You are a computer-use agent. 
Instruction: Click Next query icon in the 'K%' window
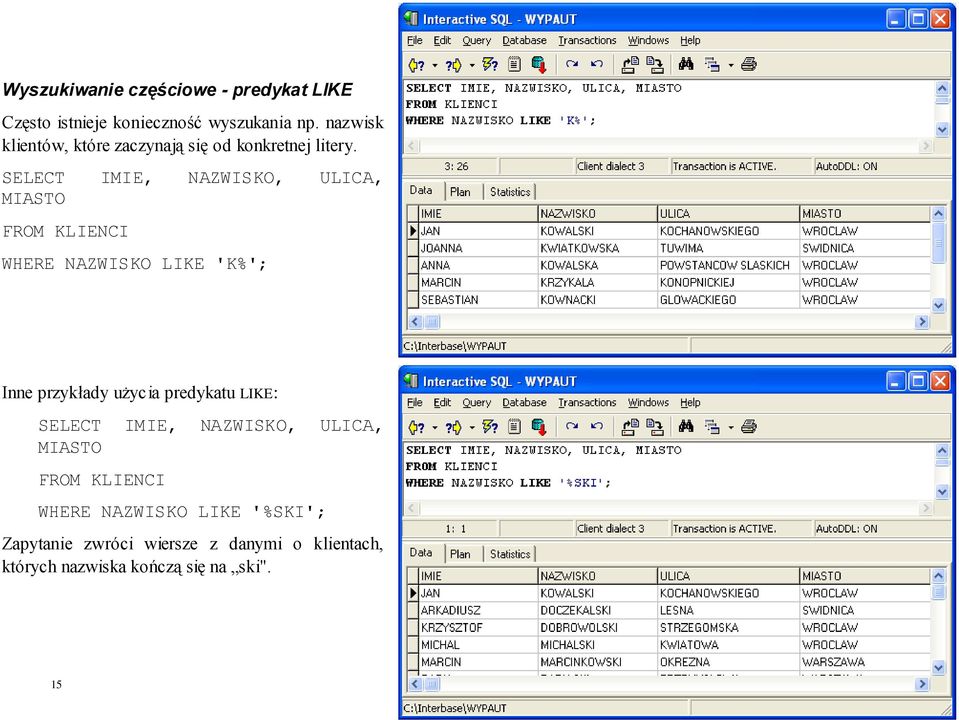453,65
